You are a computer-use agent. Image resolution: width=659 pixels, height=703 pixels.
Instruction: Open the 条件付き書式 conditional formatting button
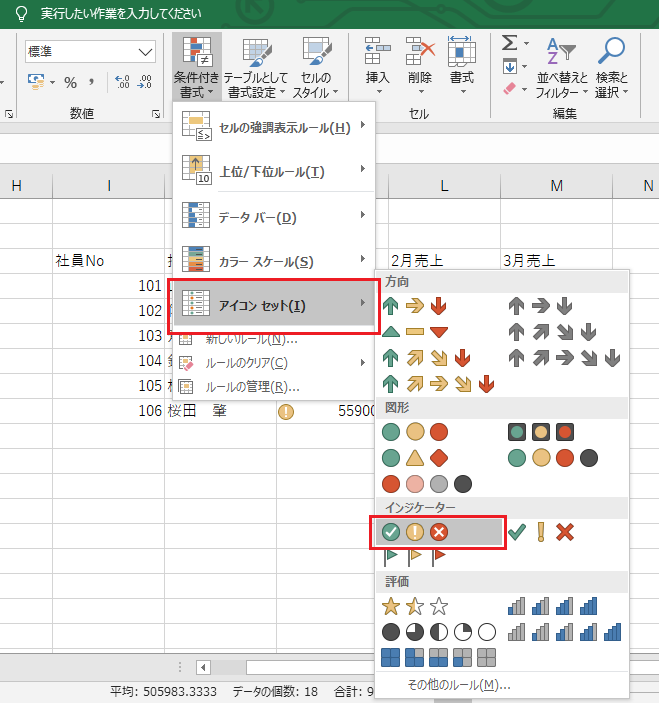pyautogui.click(x=196, y=67)
